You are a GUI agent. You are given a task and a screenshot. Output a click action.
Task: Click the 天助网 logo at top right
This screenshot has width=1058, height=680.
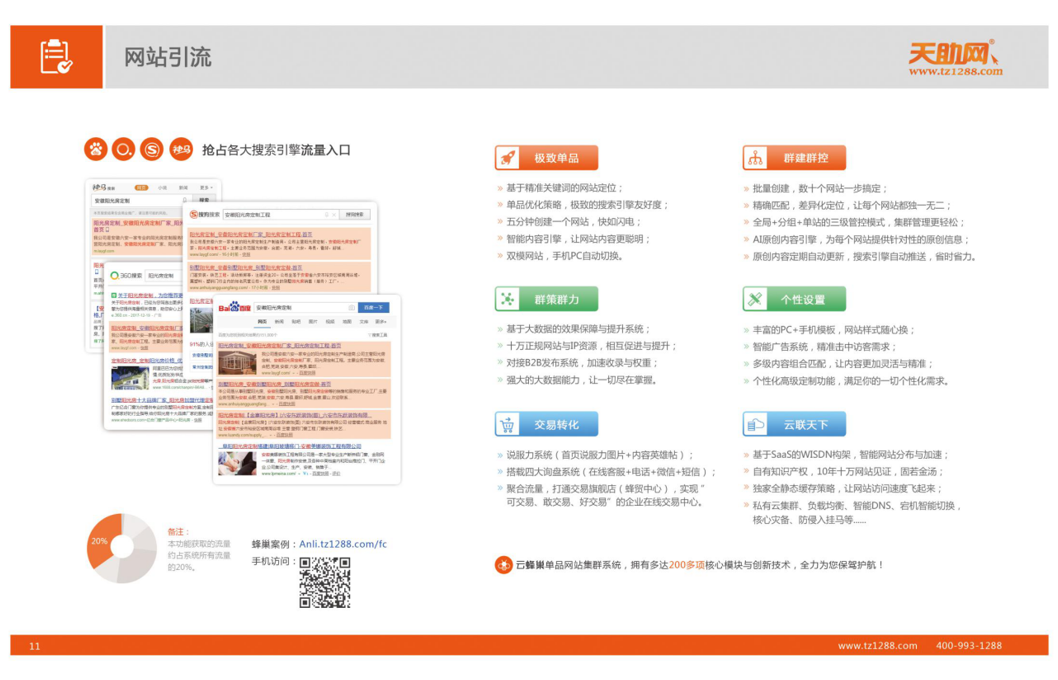point(954,57)
